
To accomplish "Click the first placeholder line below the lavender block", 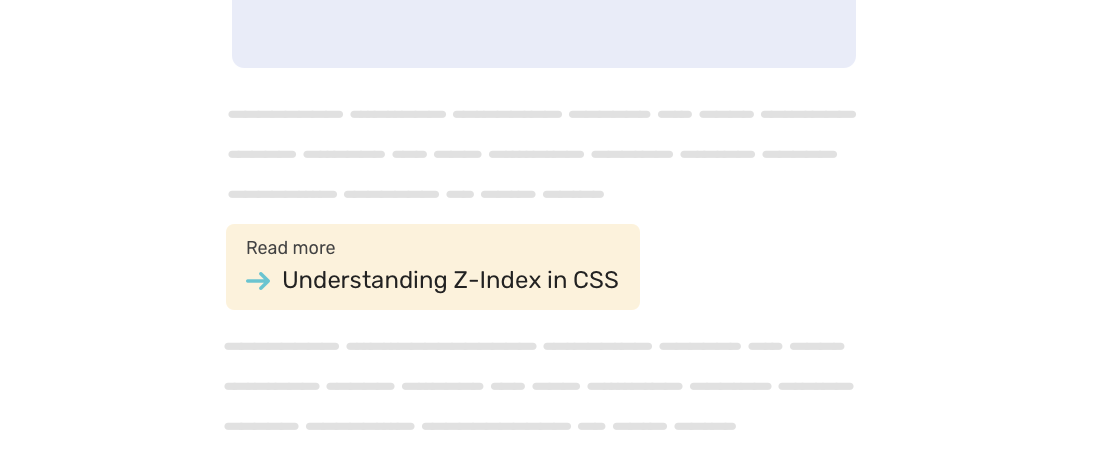I will [542, 114].
